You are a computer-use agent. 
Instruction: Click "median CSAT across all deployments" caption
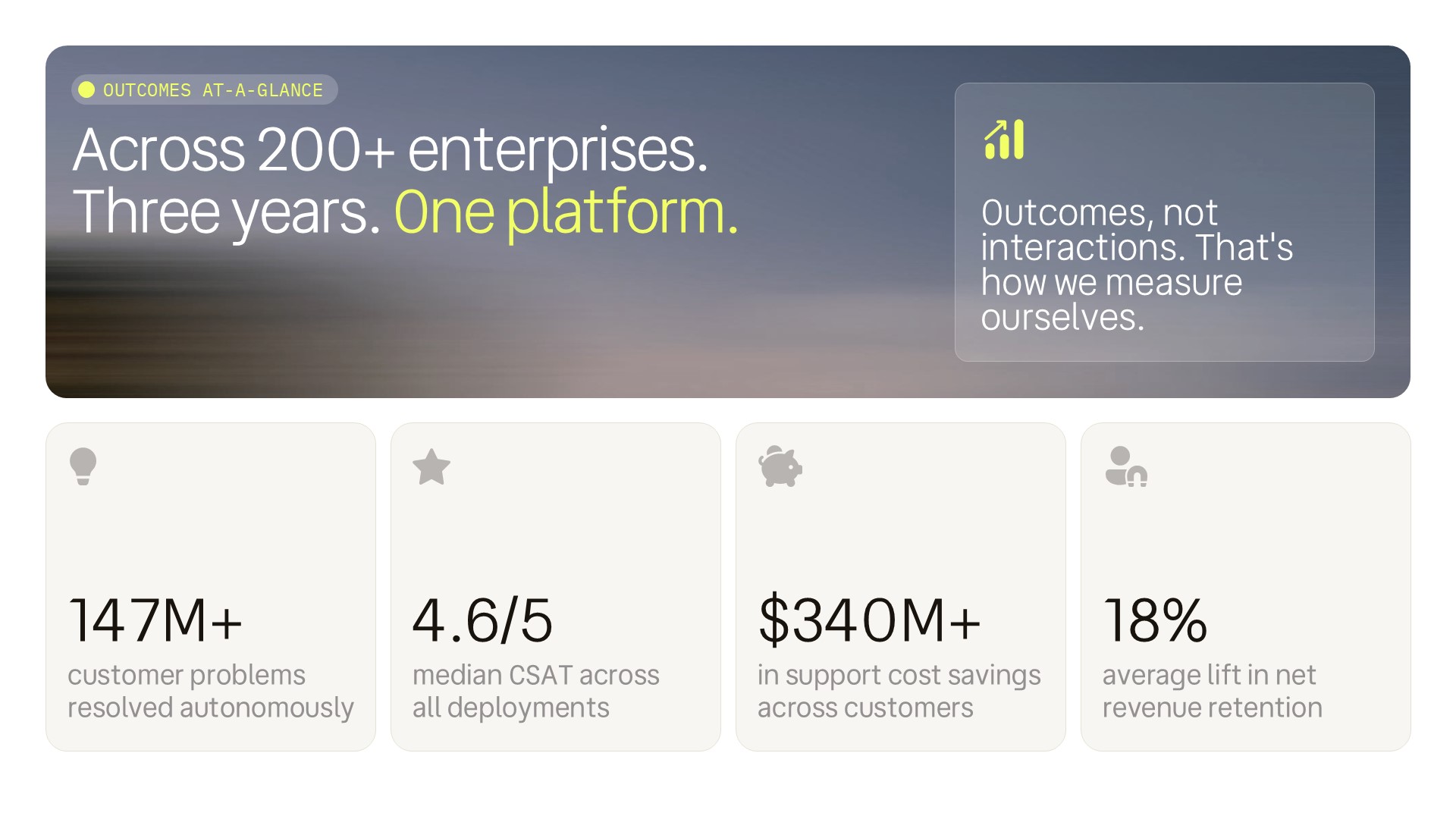tap(536, 692)
